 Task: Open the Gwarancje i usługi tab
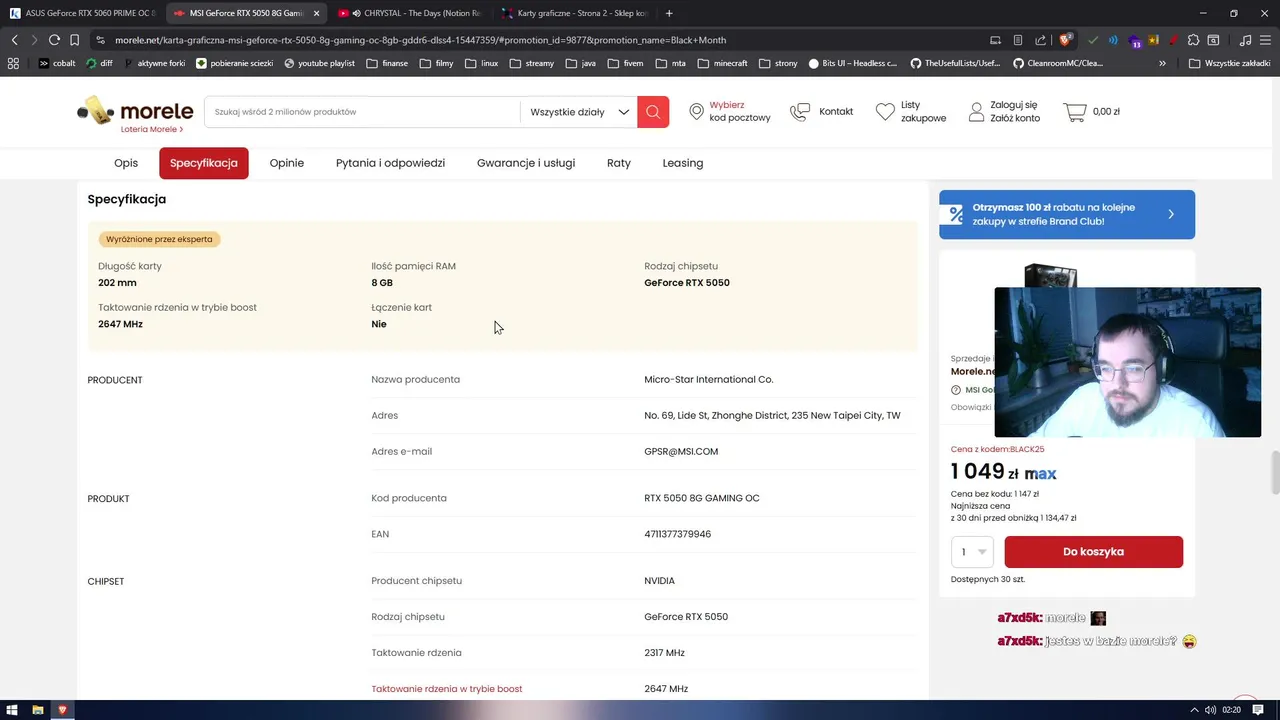coord(526,163)
